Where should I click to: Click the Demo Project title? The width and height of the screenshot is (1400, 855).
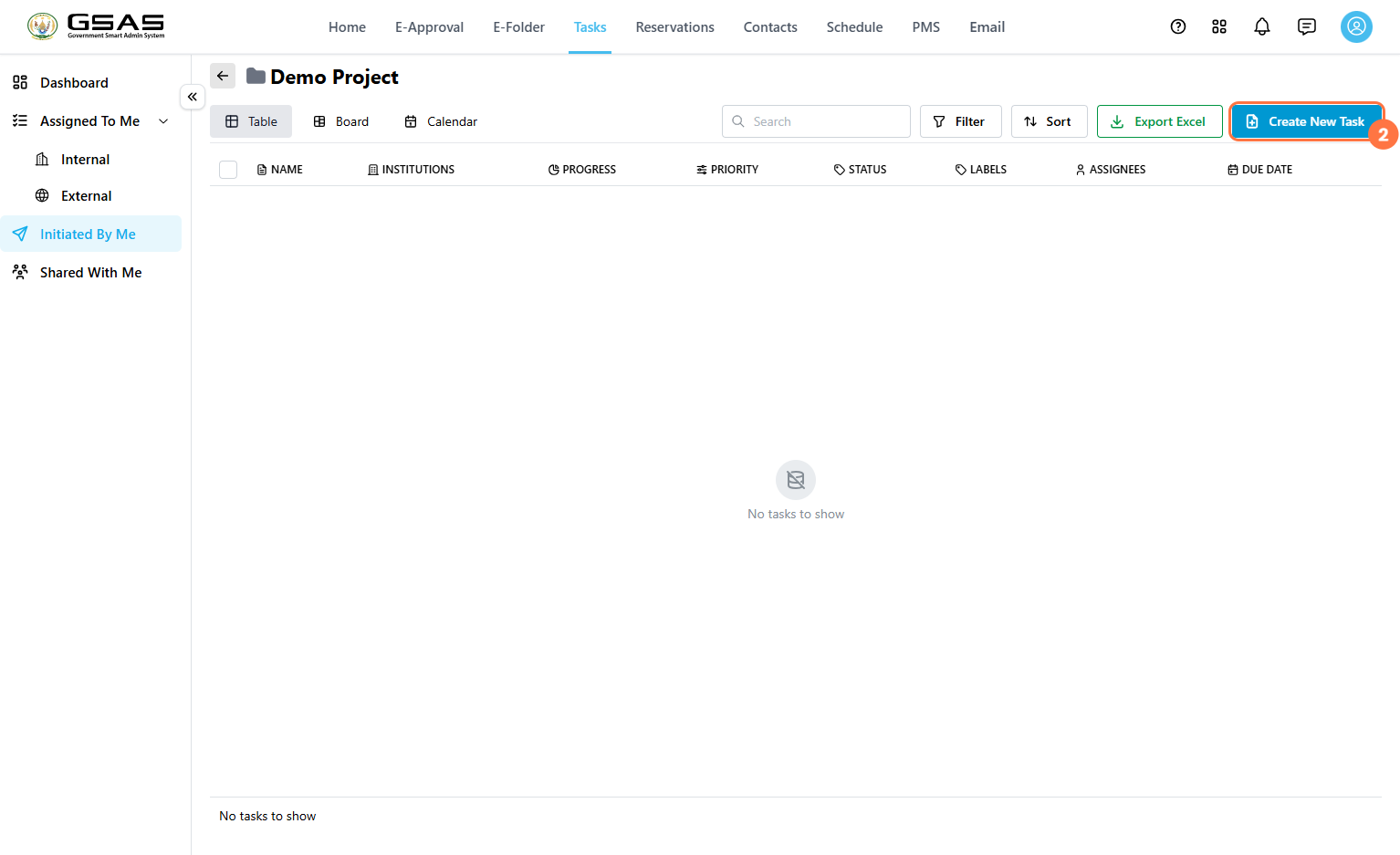tap(334, 77)
